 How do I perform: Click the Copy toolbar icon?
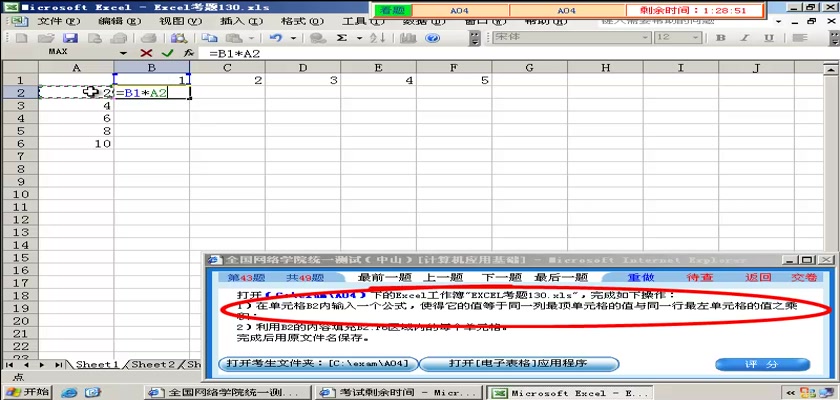tap(209, 38)
